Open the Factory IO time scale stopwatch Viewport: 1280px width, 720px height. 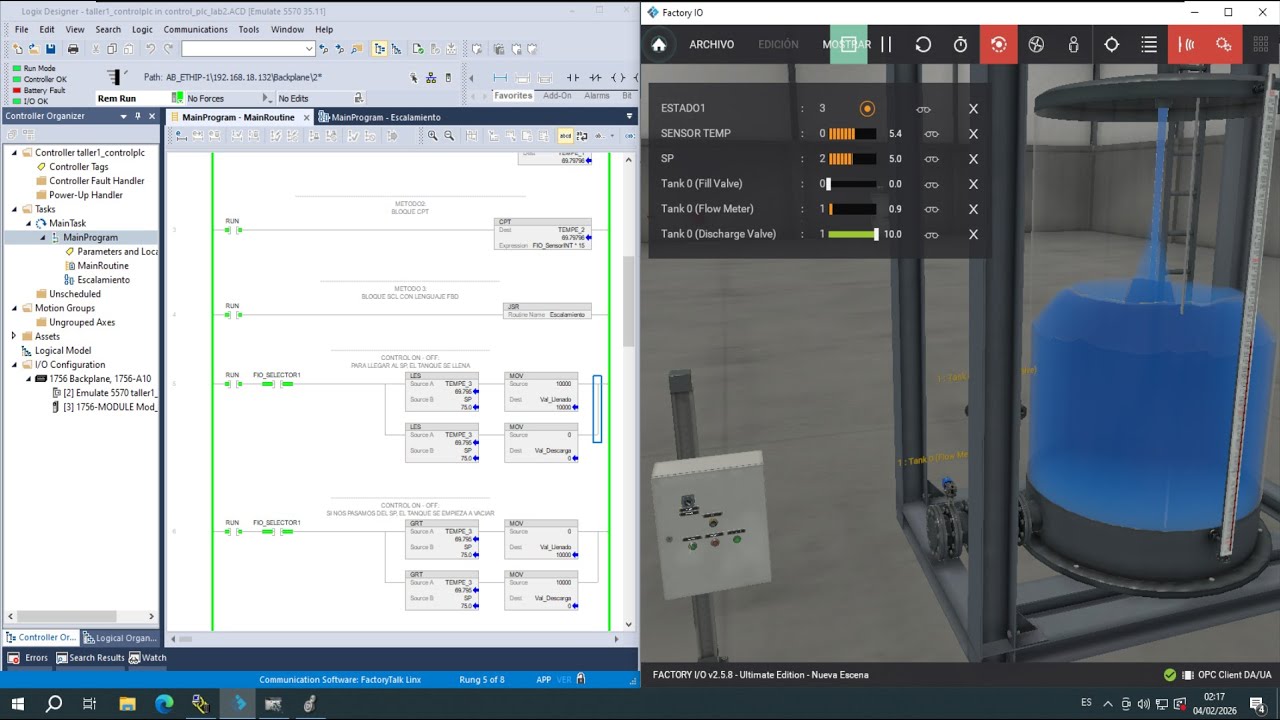[960, 44]
